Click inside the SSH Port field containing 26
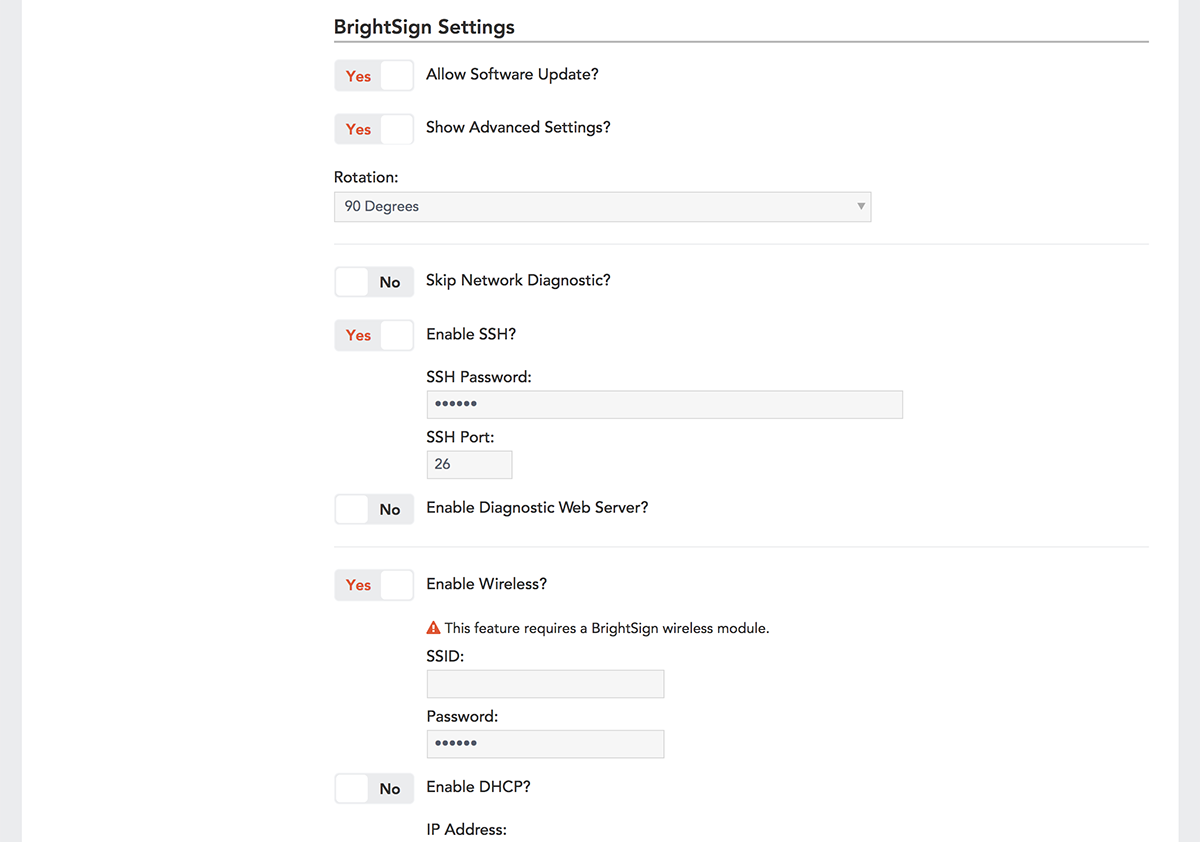The height and width of the screenshot is (842, 1200). 469,464
